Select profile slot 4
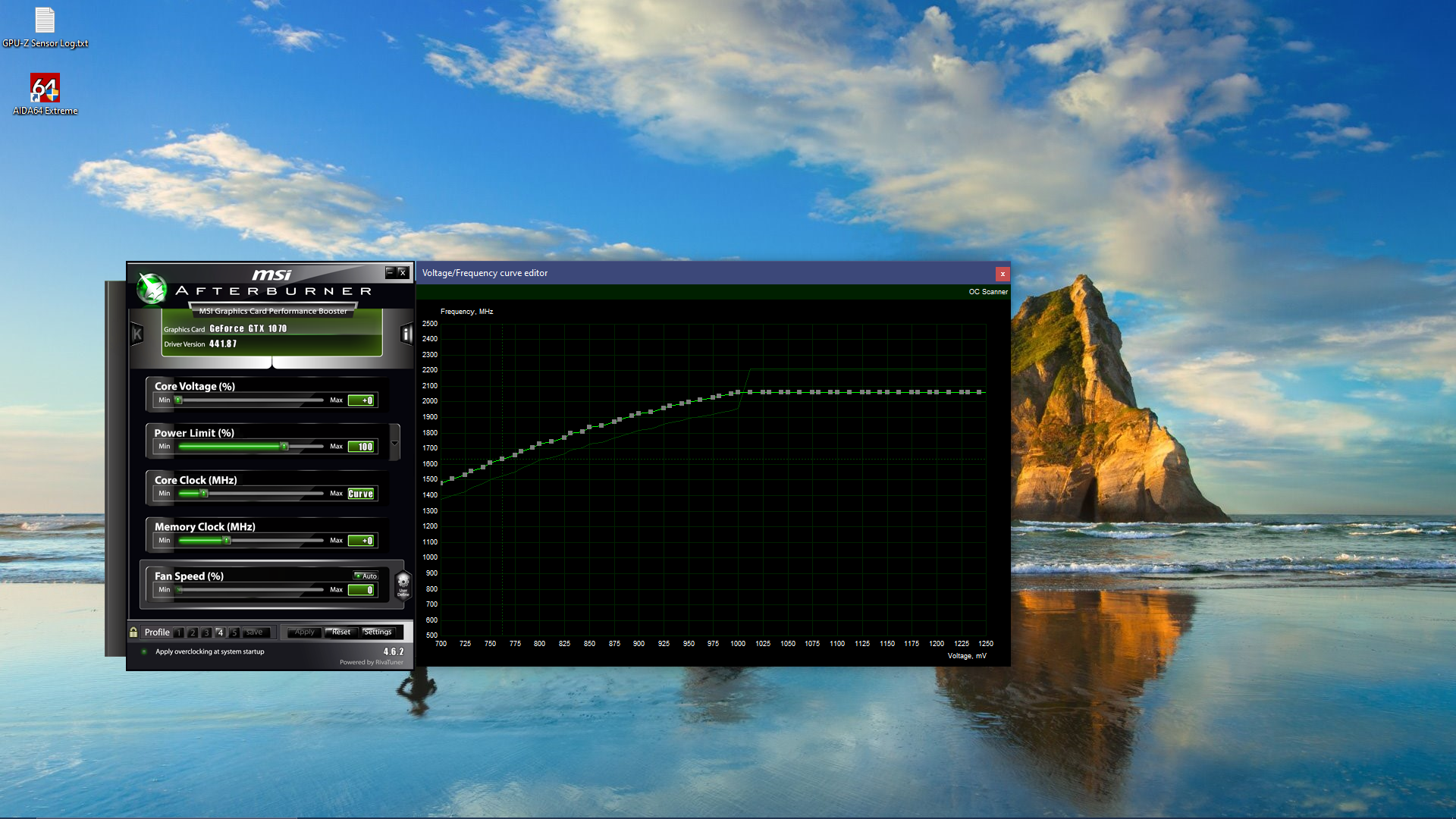Screen dimensions: 1456x819 point(220,632)
